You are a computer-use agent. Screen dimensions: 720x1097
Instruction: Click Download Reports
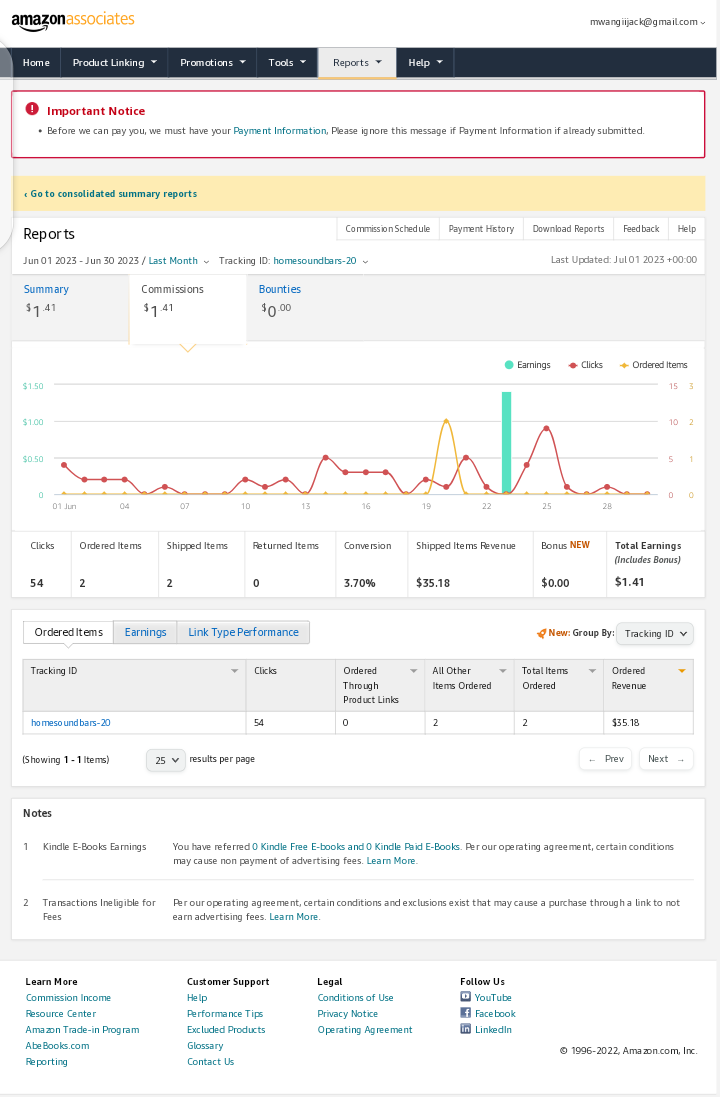coord(568,229)
